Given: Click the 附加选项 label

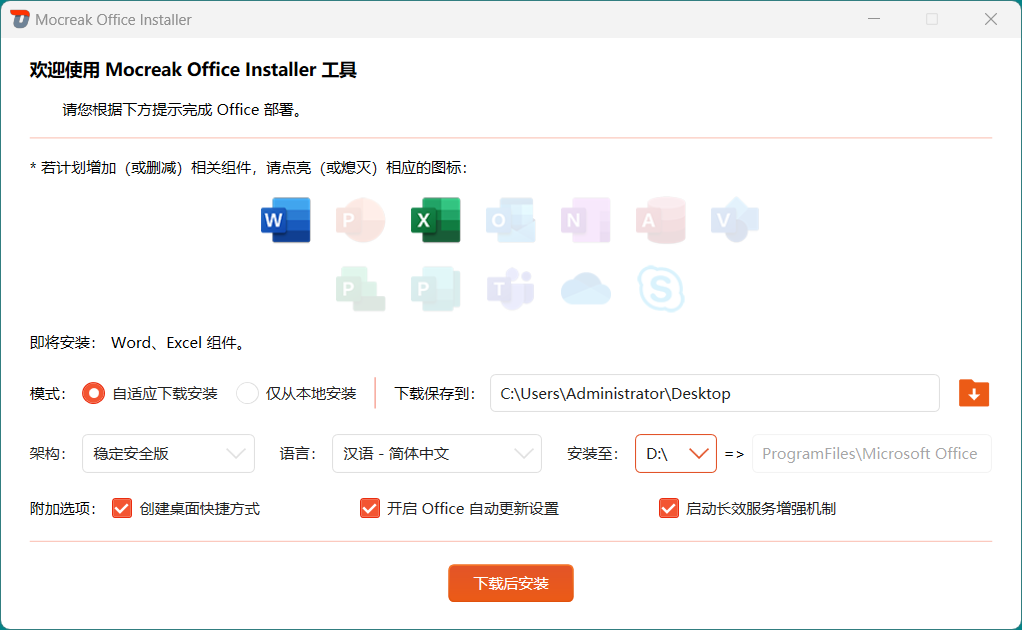Looking at the screenshot, I should (x=63, y=509).
